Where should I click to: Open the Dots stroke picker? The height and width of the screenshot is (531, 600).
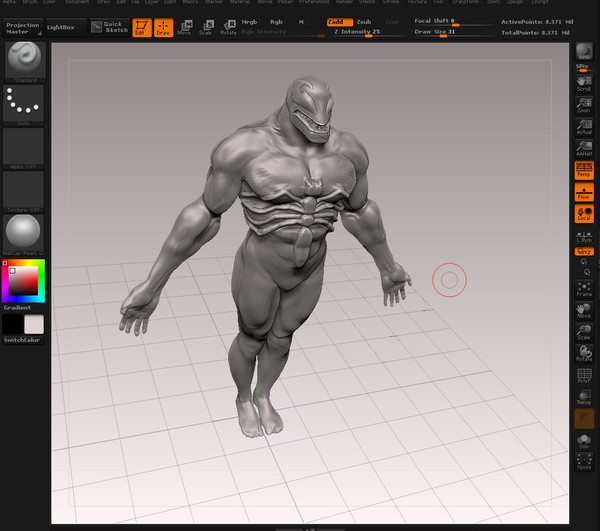pos(23,105)
